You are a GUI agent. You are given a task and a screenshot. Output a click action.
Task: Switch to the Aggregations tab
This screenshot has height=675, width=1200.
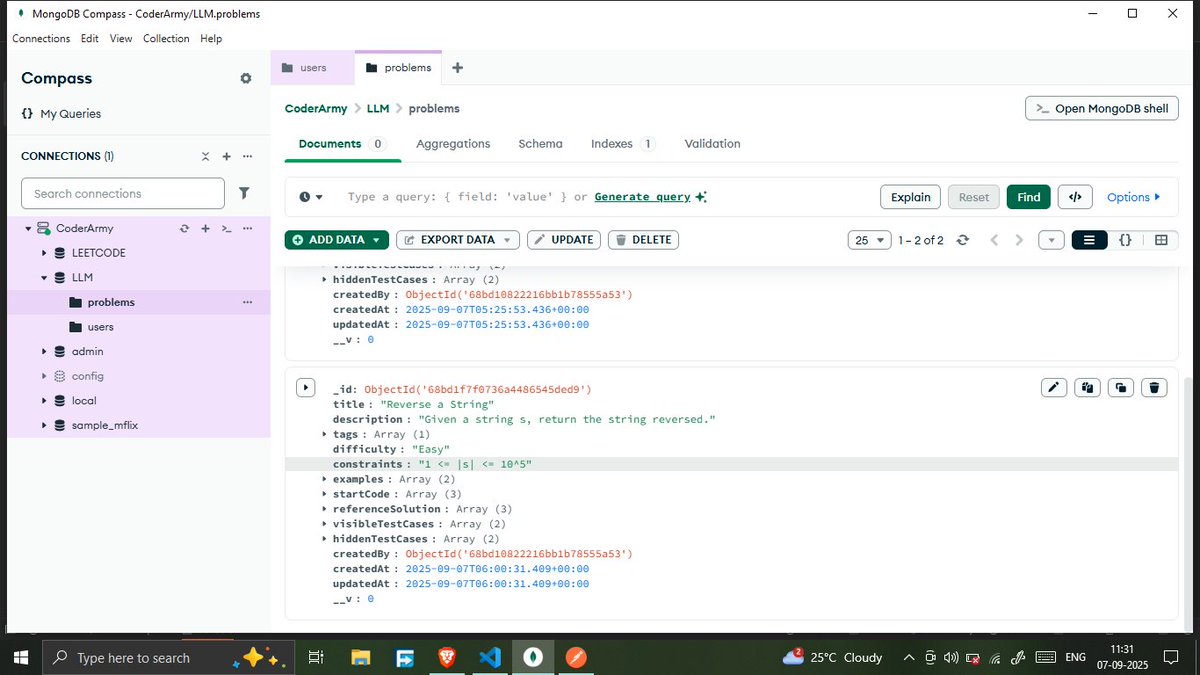453,144
